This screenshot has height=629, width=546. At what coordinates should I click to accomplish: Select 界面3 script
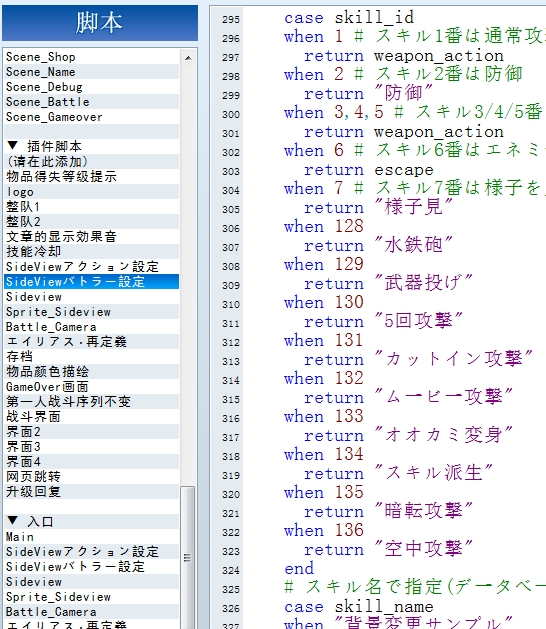(91, 447)
